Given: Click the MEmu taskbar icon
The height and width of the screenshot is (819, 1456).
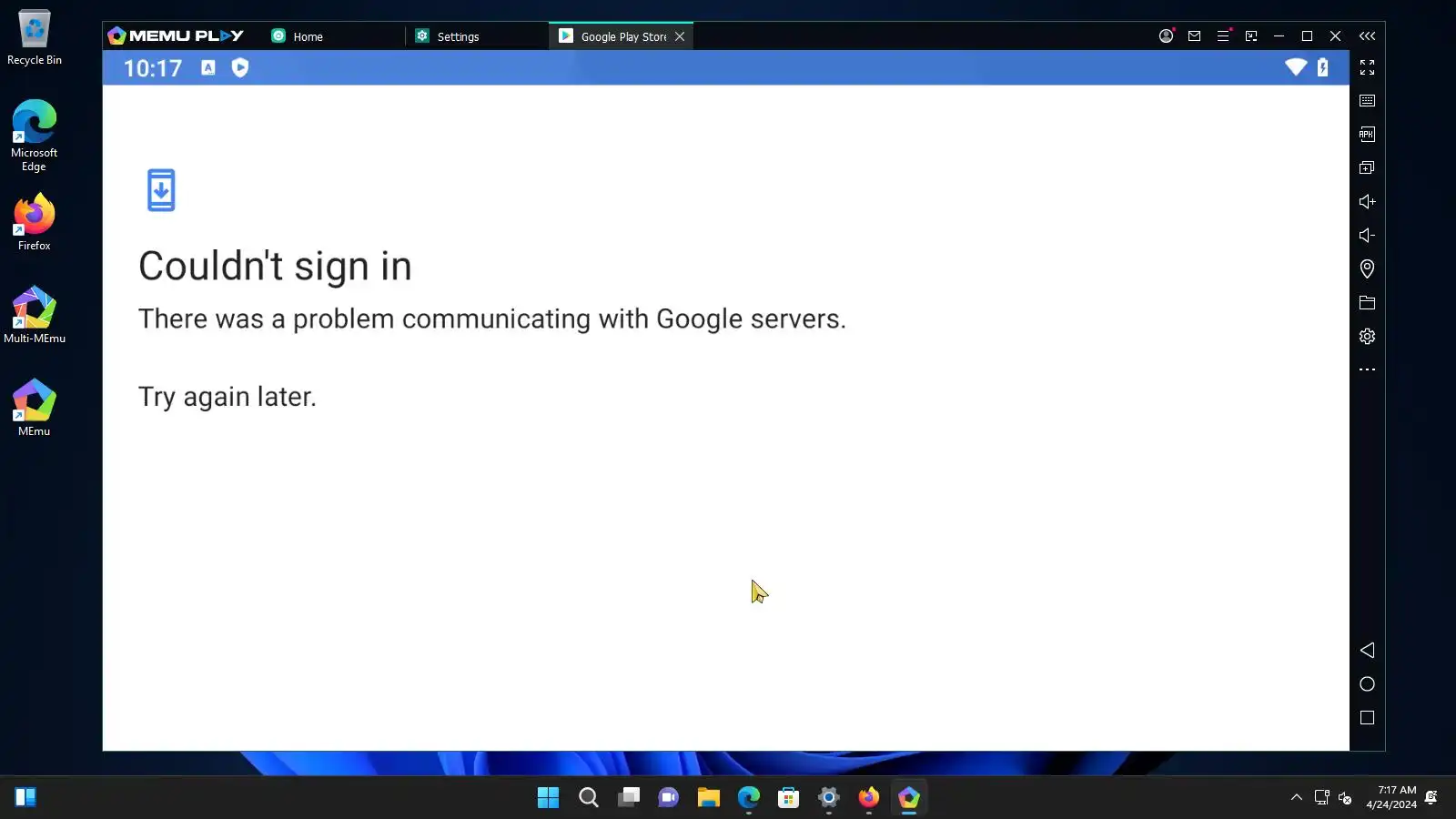Looking at the screenshot, I should (x=909, y=798).
